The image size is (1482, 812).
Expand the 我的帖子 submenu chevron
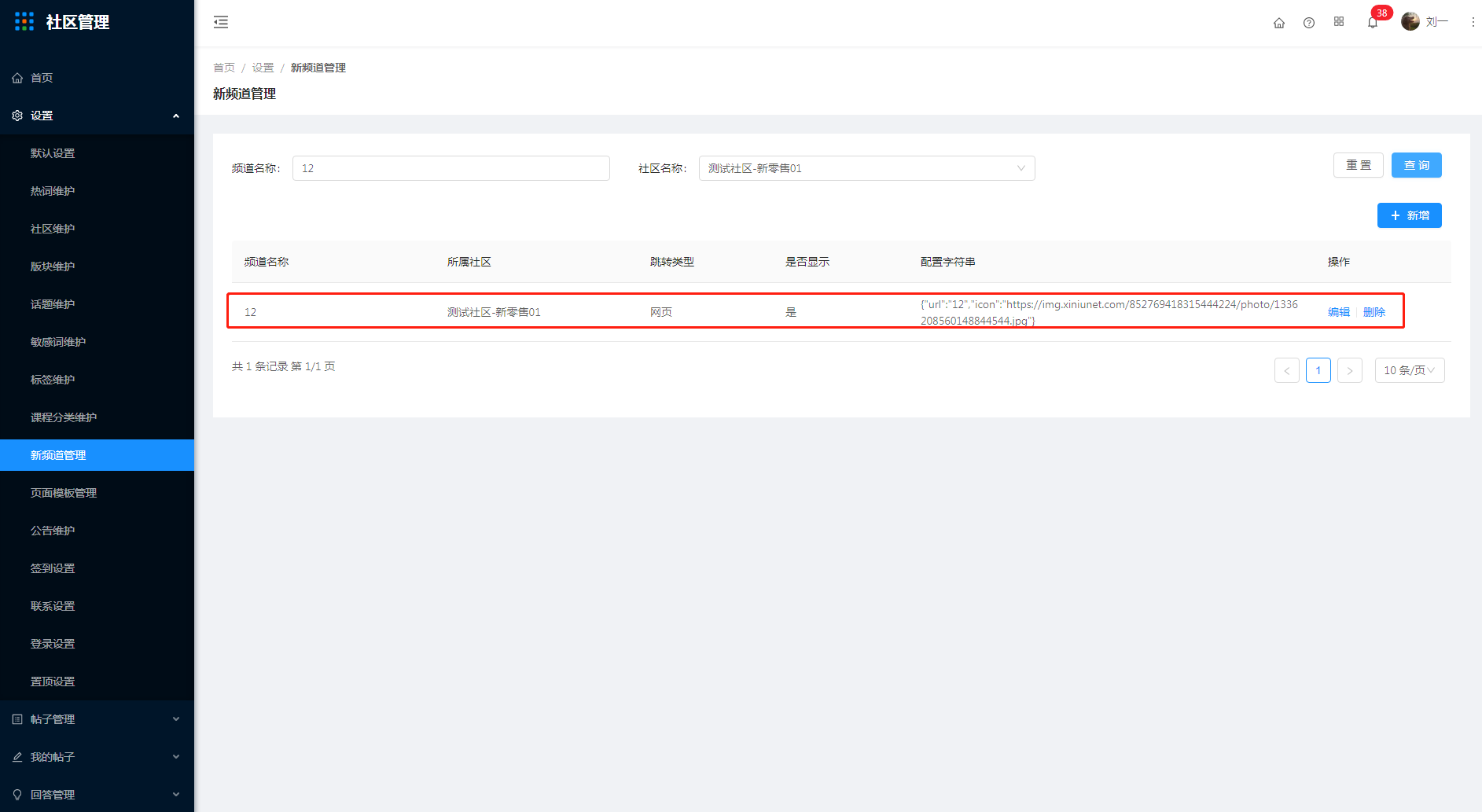[x=176, y=757]
